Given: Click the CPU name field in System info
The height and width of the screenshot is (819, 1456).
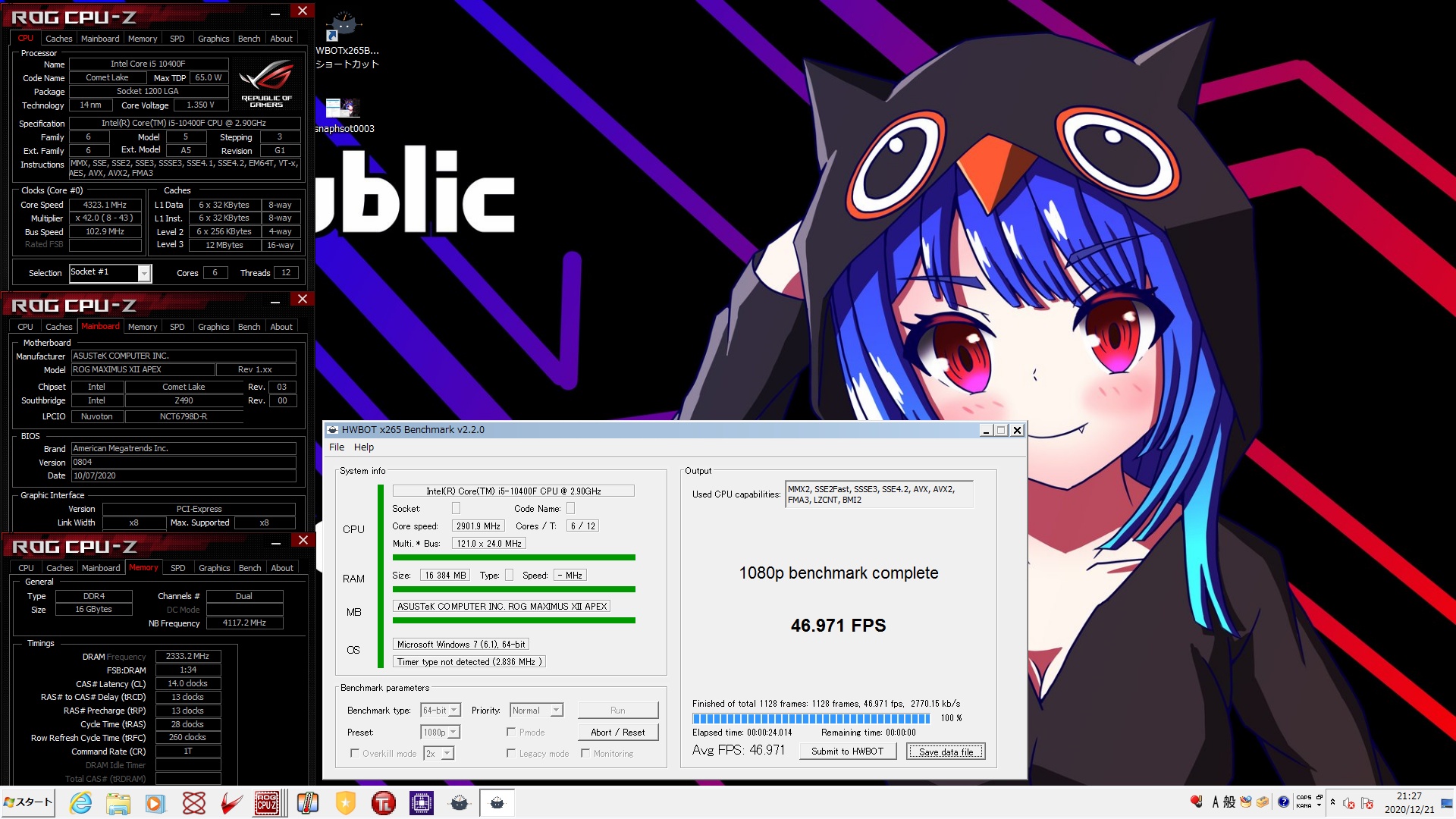Looking at the screenshot, I should point(513,491).
